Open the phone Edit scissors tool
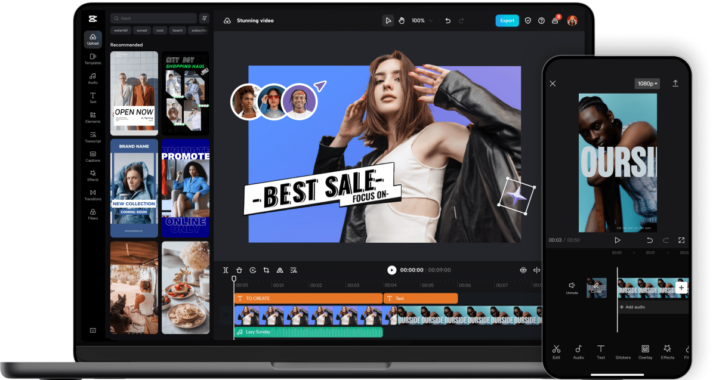Screen dimensions: 716x380 click(556, 352)
